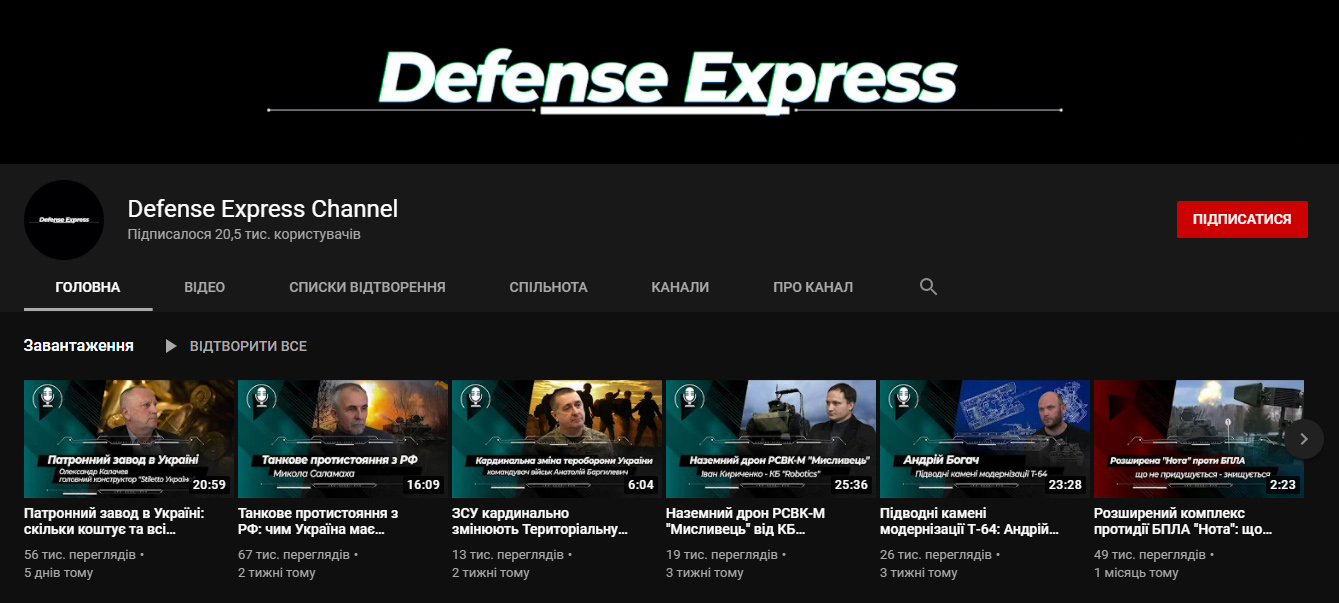Screen dimensions: 1339x603
Task: Open the Defense Express banner image
Action: pyautogui.click(x=669, y=82)
